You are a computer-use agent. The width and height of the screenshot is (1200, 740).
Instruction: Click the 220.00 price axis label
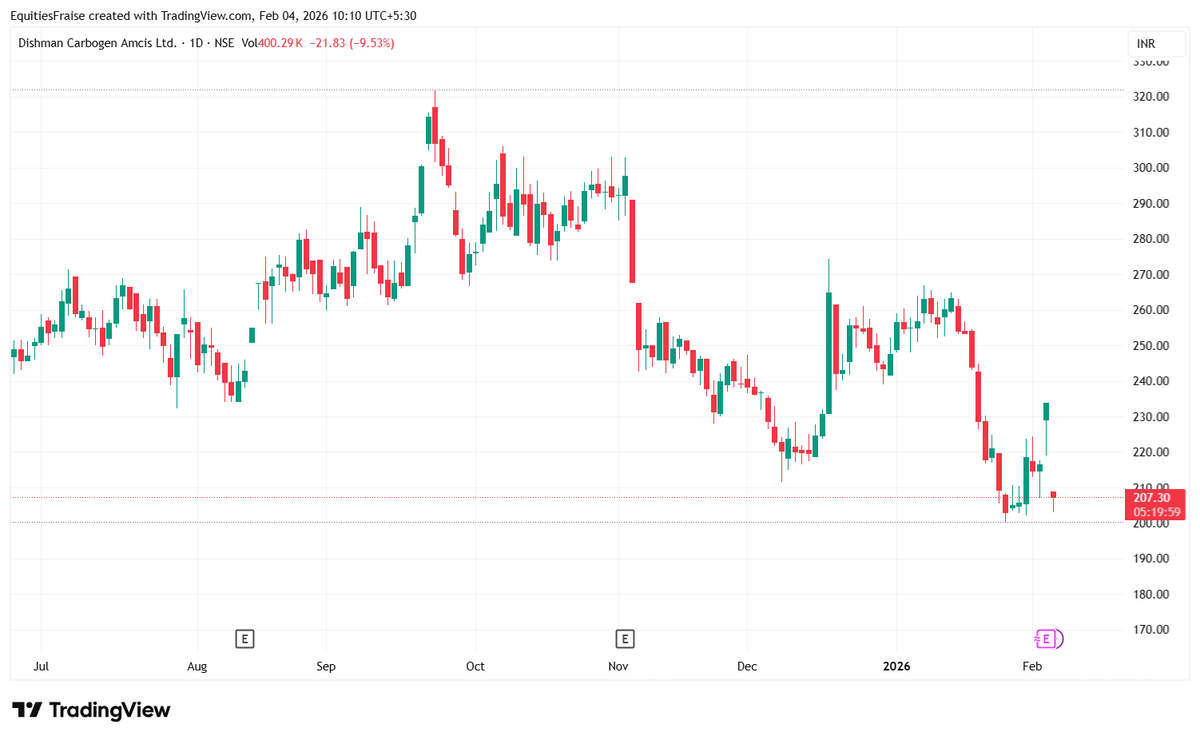[1153, 452]
